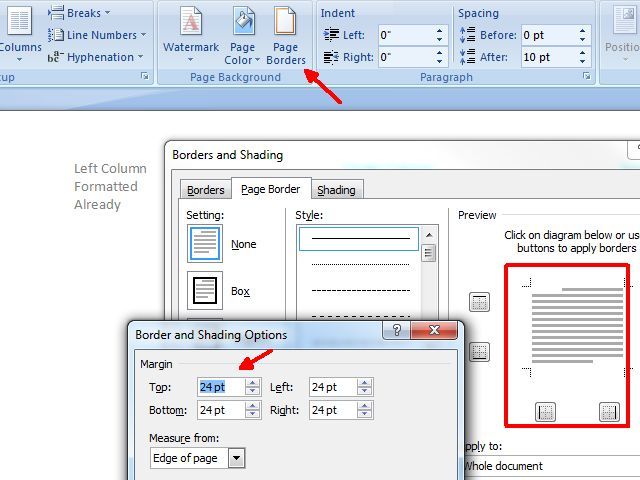Image resolution: width=640 pixels, height=480 pixels.
Task: Close the Border and Shading Options dialog
Action: 434,330
